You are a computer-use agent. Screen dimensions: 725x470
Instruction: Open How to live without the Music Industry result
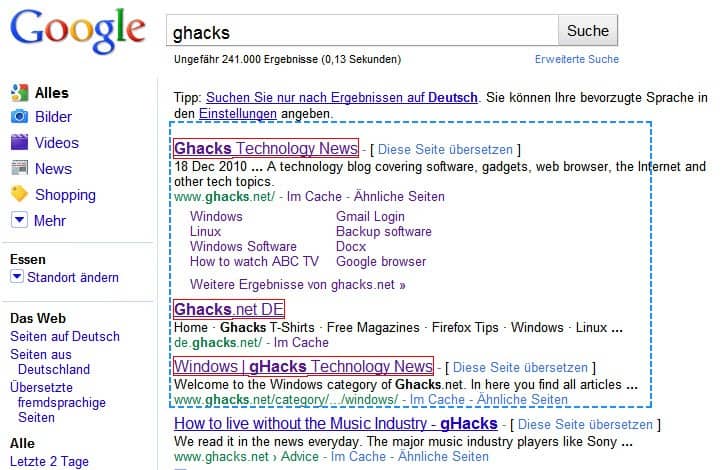[x=336, y=423]
